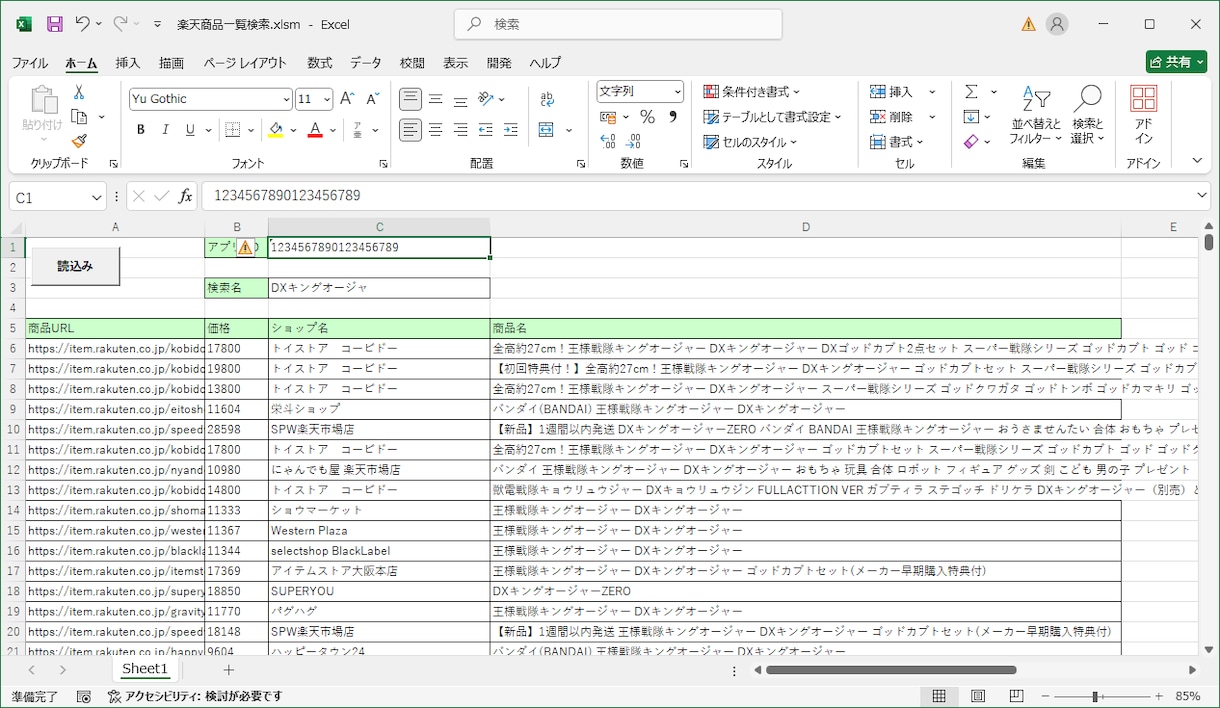The height and width of the screenshot is (708, 1220).
Task: Click the Redo arrow icon
Action: pyautogui.click(x=120, y=24)
